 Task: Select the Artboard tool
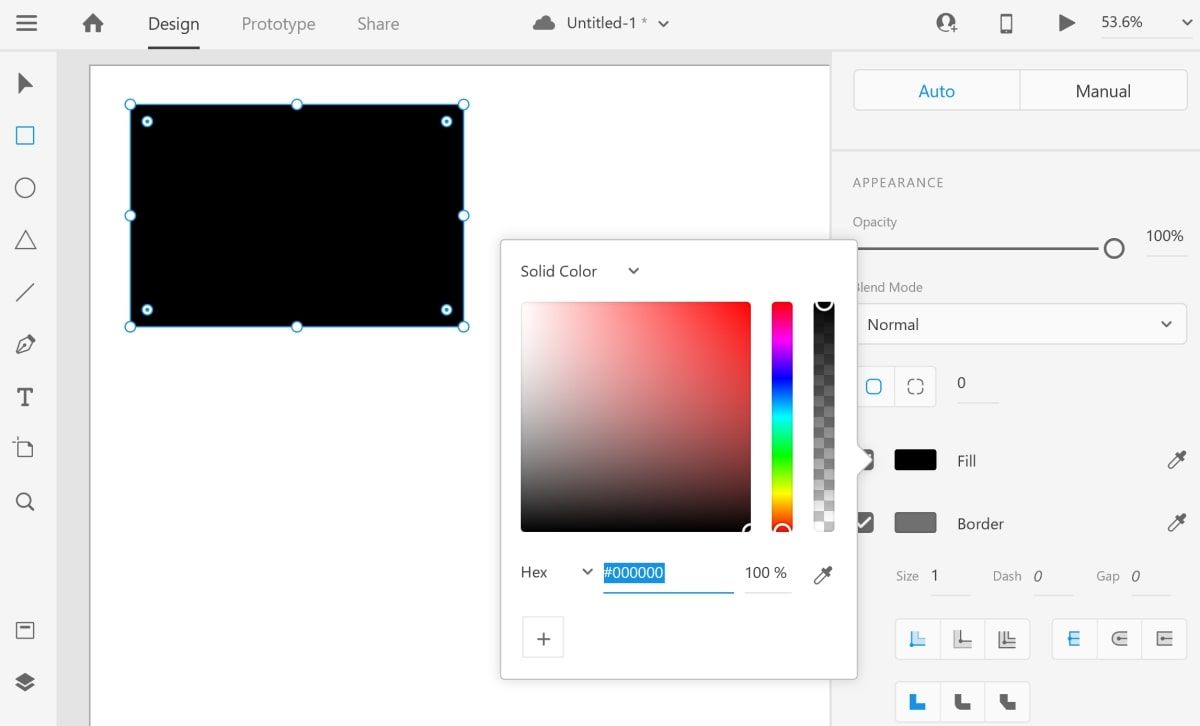point(24,448)
